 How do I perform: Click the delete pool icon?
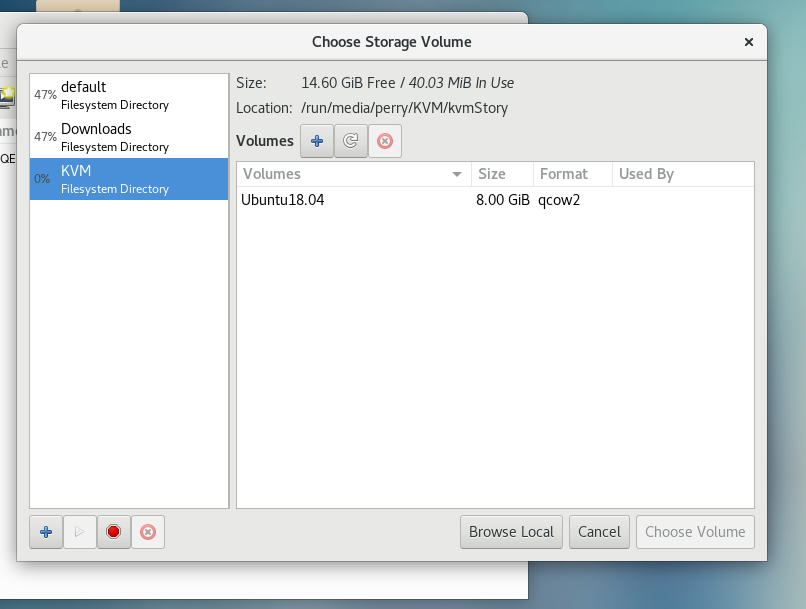(x=147, y=532)
